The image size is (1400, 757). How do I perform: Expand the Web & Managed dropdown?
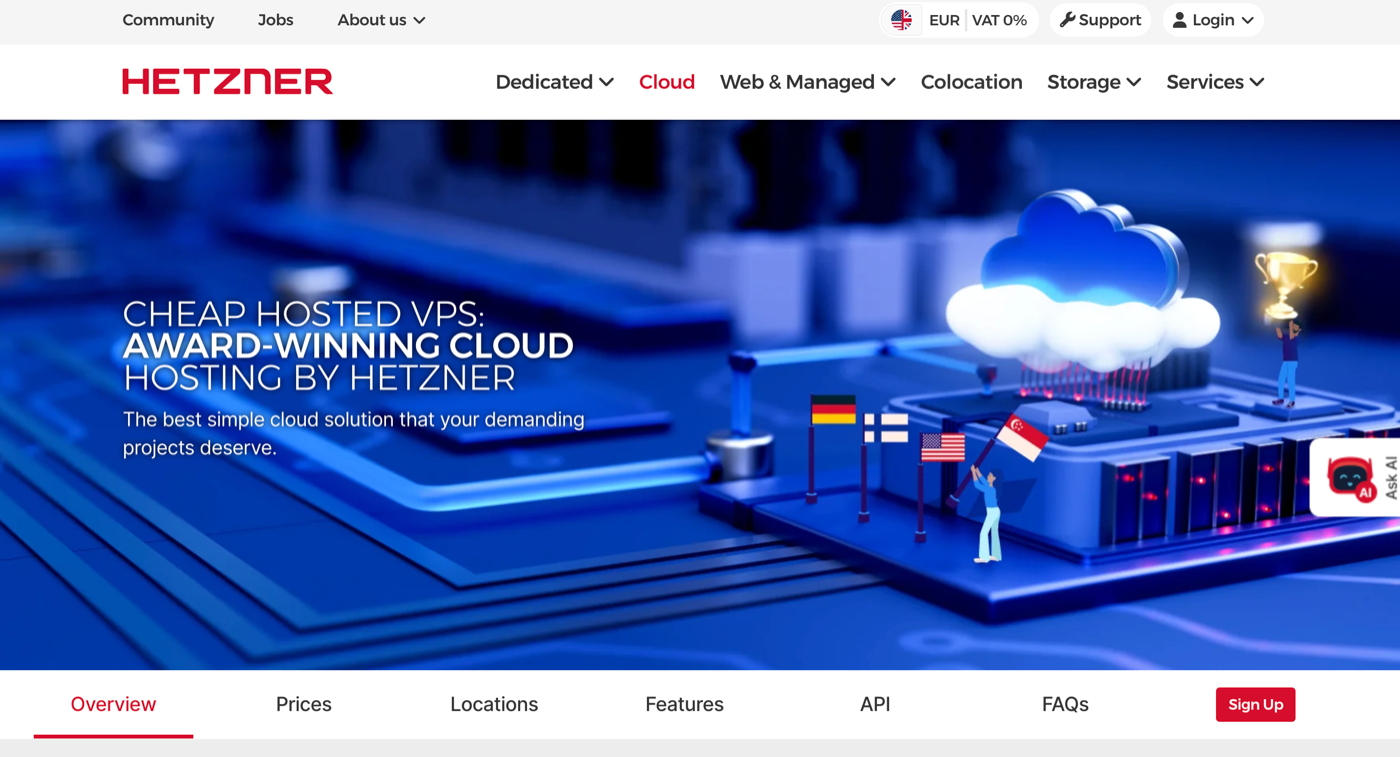click(x=807, y=82)
